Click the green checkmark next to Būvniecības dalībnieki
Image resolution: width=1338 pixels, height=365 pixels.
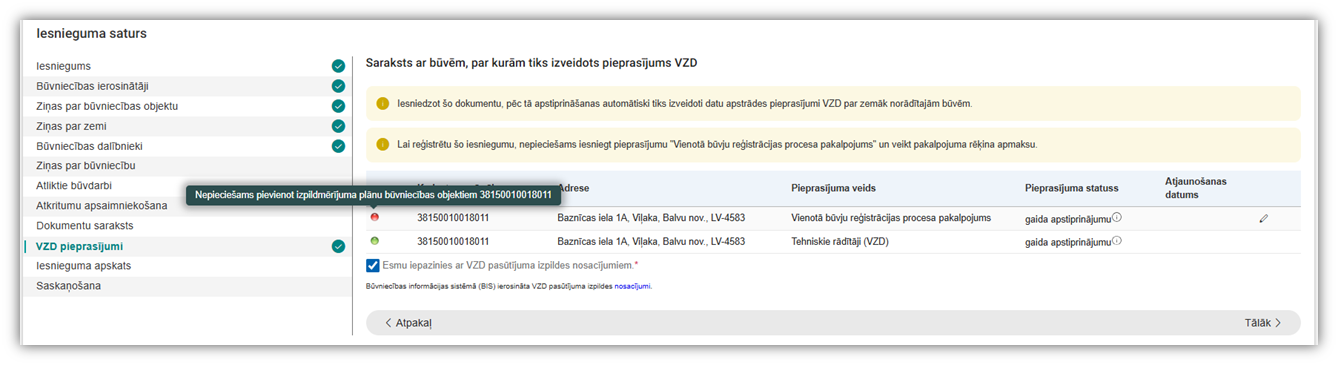pos(338,146)
